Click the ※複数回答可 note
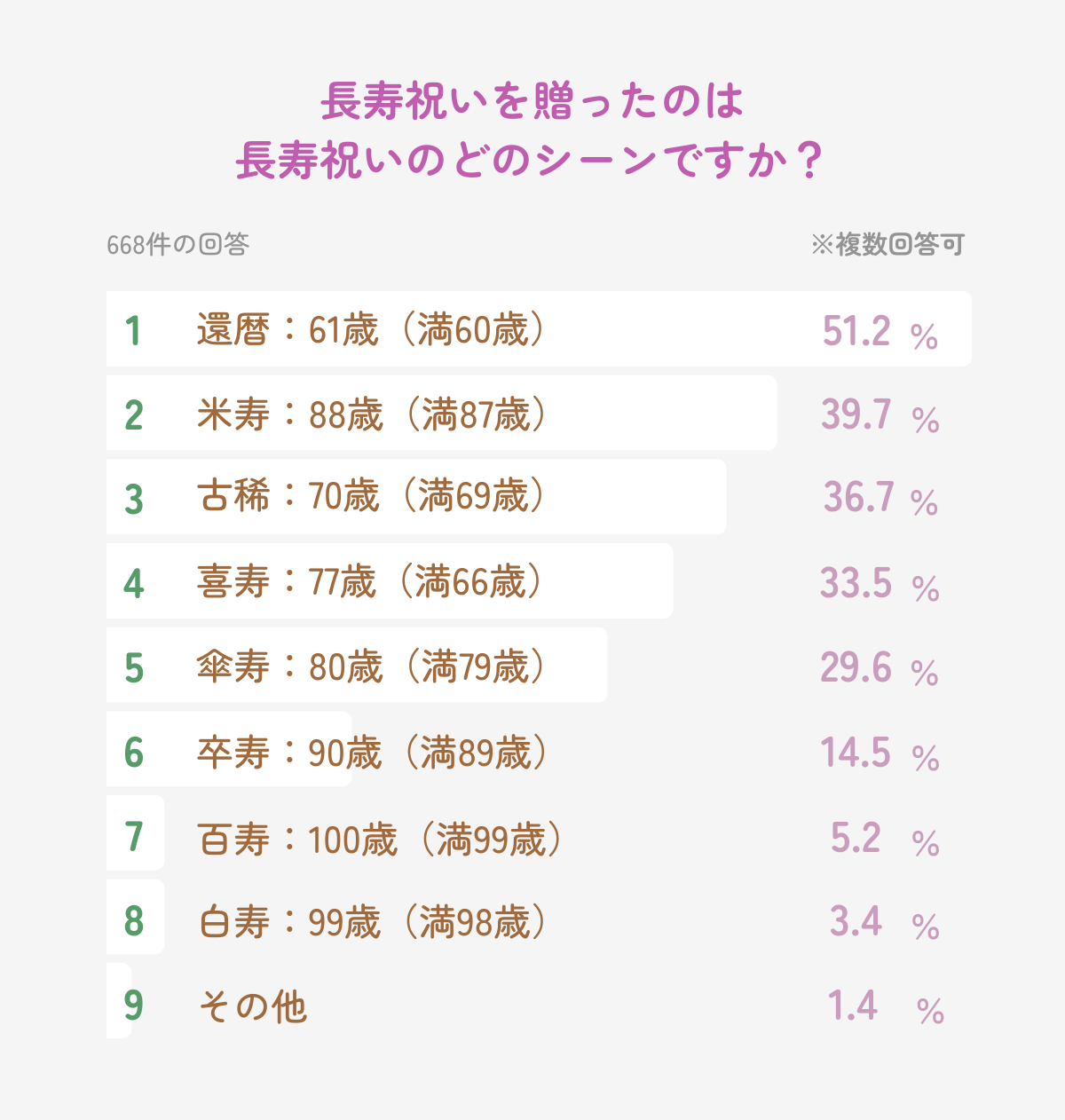This screenshot has width=1065, height=1120. 887,245
